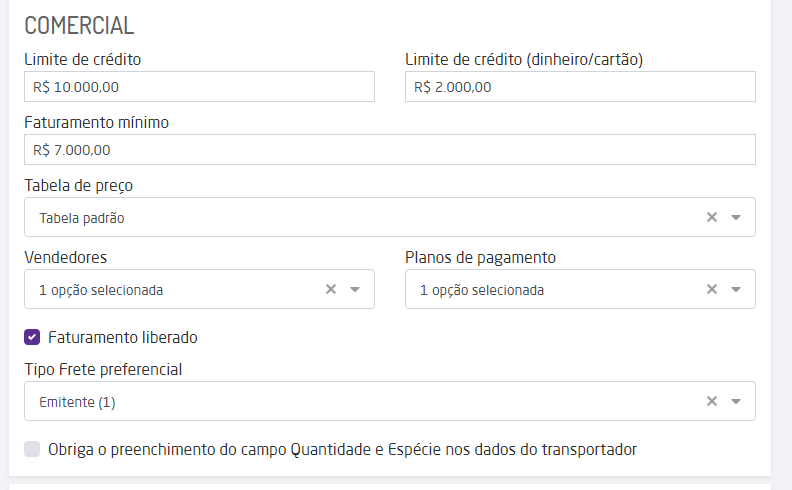The height and width of the screenshot is (490, 792).
Task: Clear the Planos de pagamento selection
Action: coord(712,290)
